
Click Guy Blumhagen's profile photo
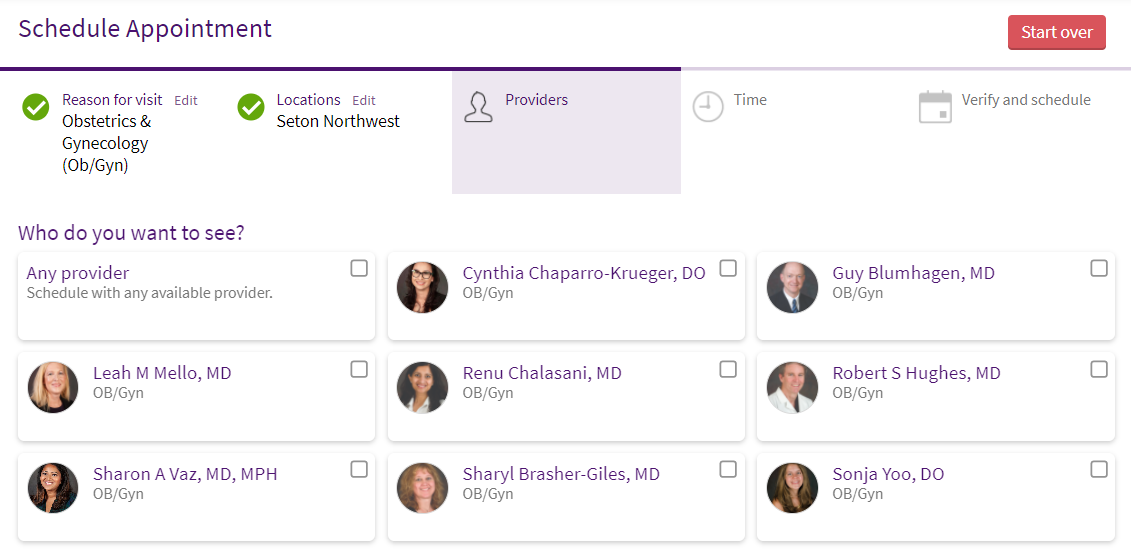click(792, 287)
